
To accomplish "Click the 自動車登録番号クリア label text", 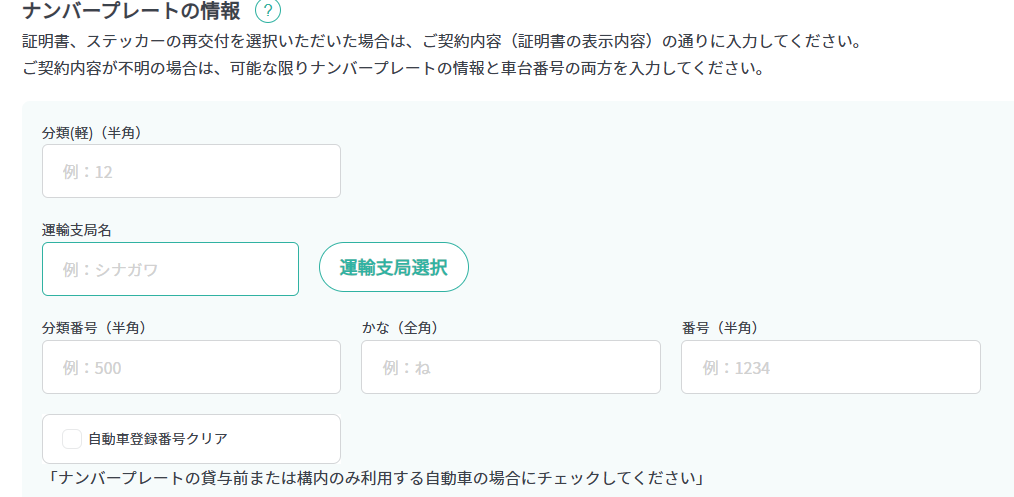I will pyautogui.click(x=158, y=439).
